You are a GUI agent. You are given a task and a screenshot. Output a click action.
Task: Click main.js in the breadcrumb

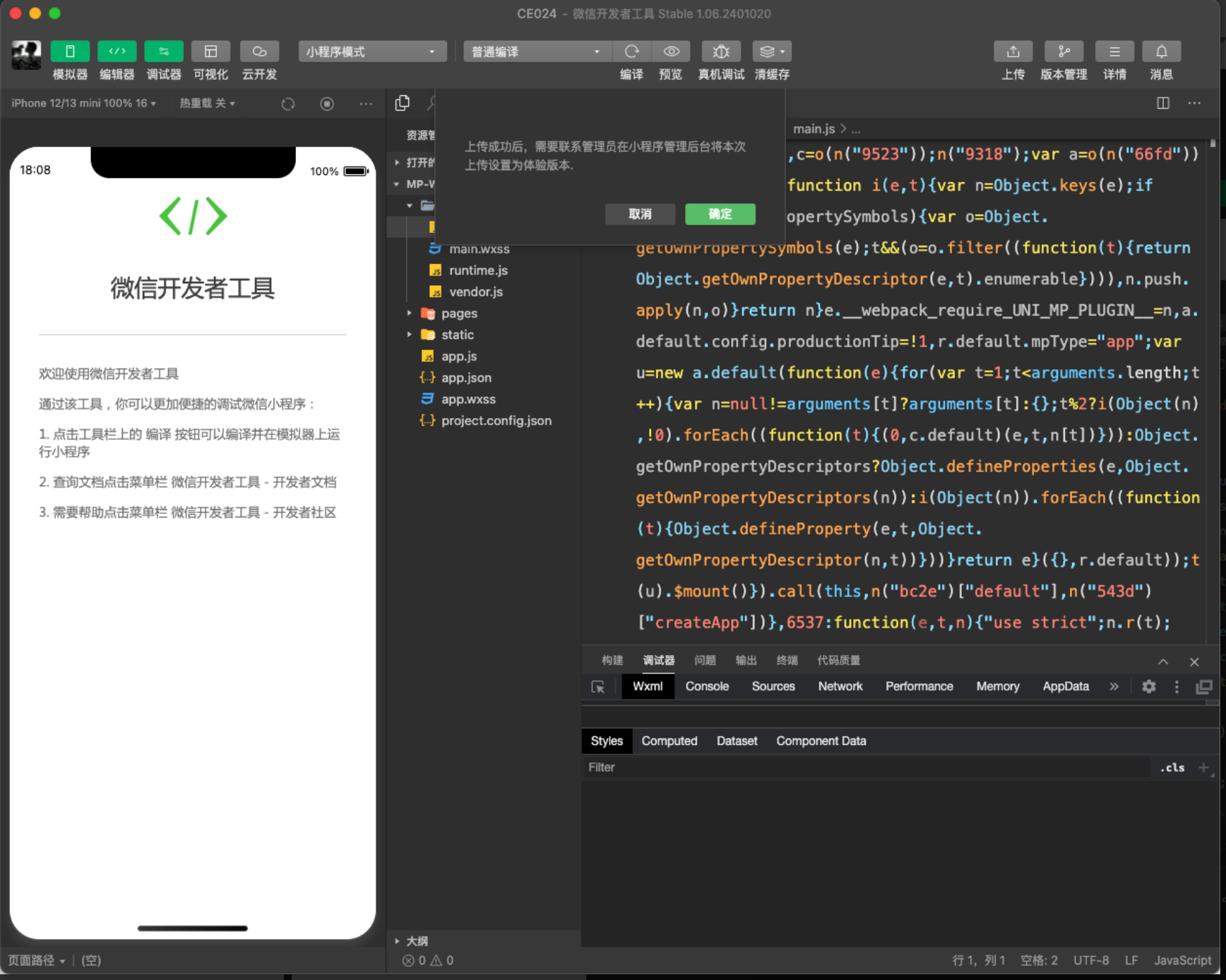814,129
